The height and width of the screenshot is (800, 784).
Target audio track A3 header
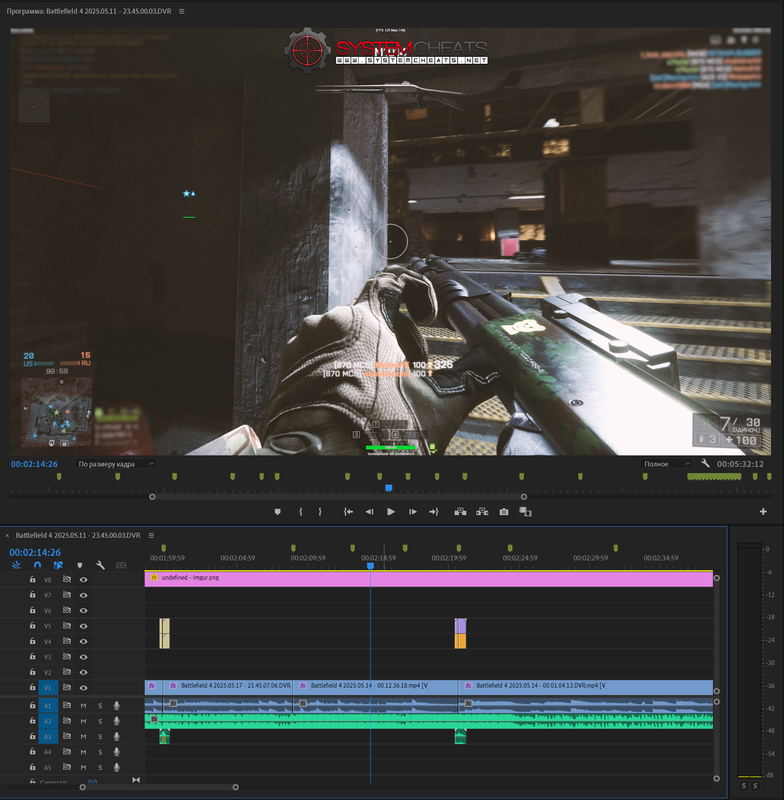[48, 737]
